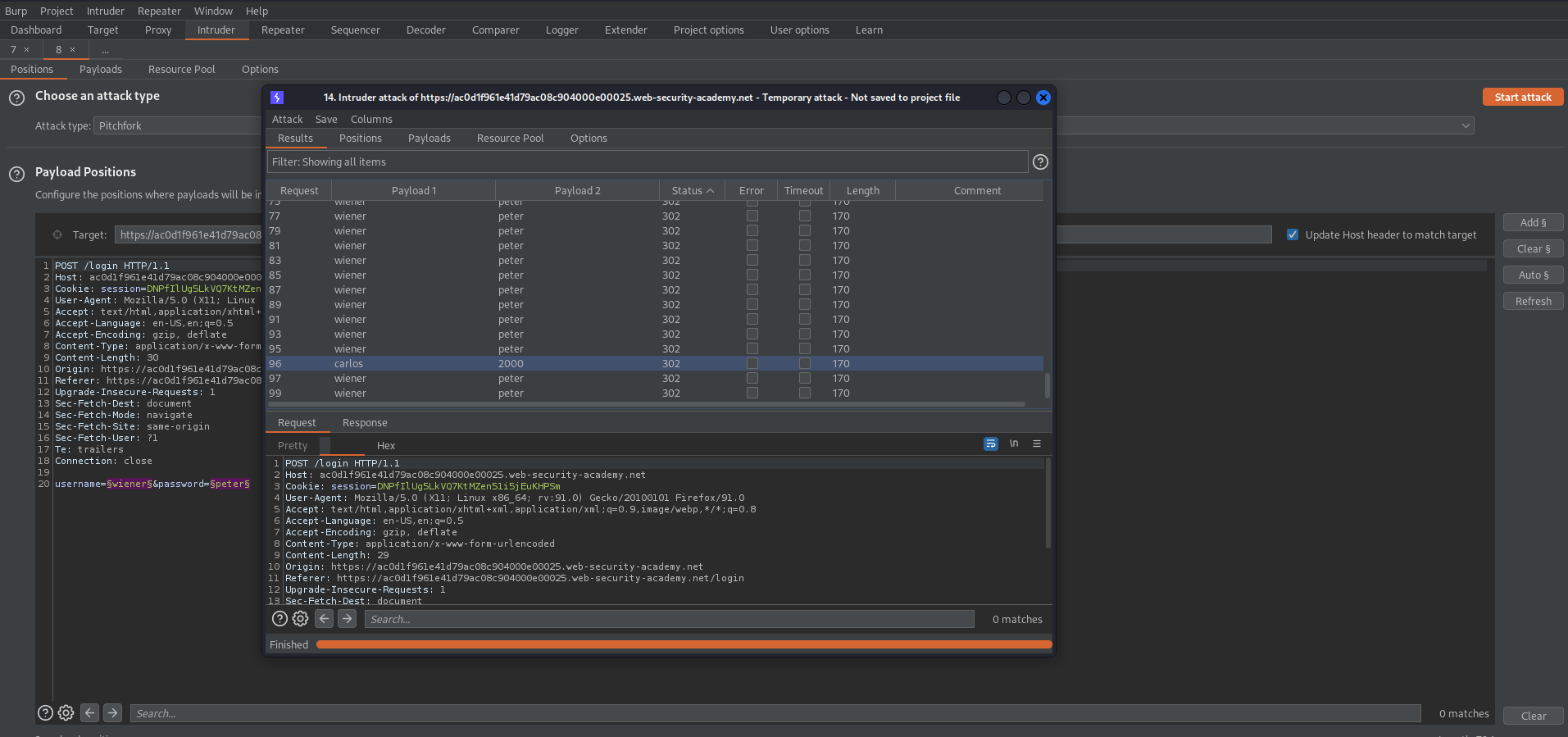Switch to the Repeater tool tab
Viewport: 1568px width, 737px height.
283,30
